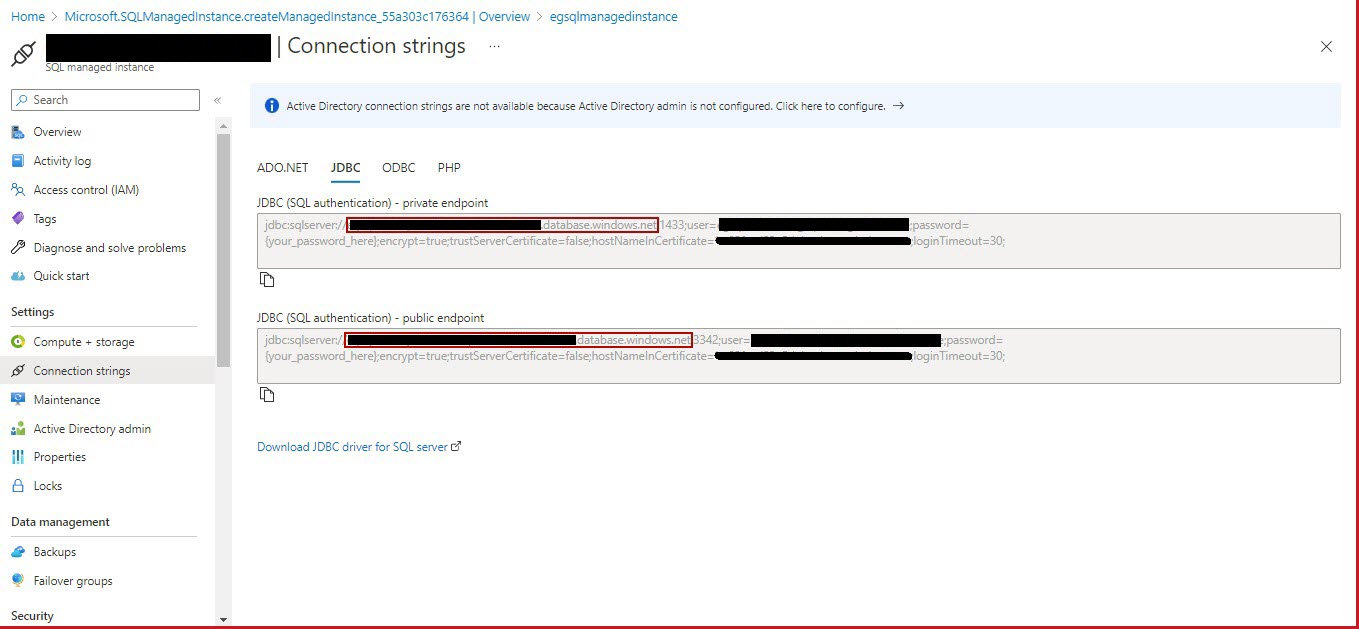Follow the arrow to configure Active Directory admin
The width and height of the screenshot is (1359, 629).
pos(898,106)
